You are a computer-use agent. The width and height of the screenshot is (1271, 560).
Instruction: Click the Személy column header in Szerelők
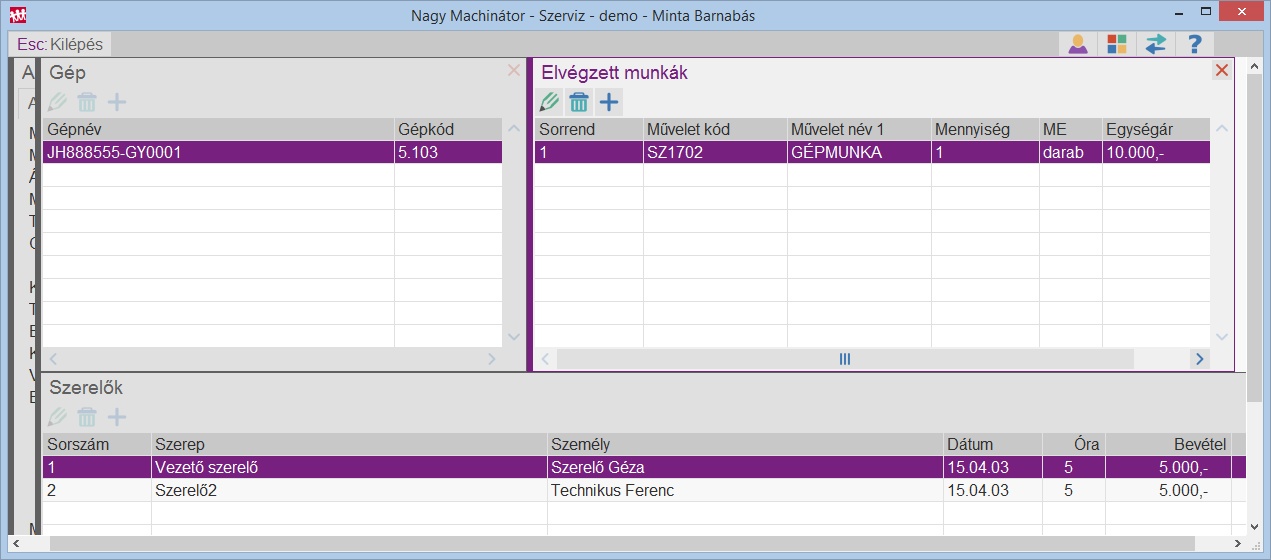pyautogui.click(x=745, y=444)
